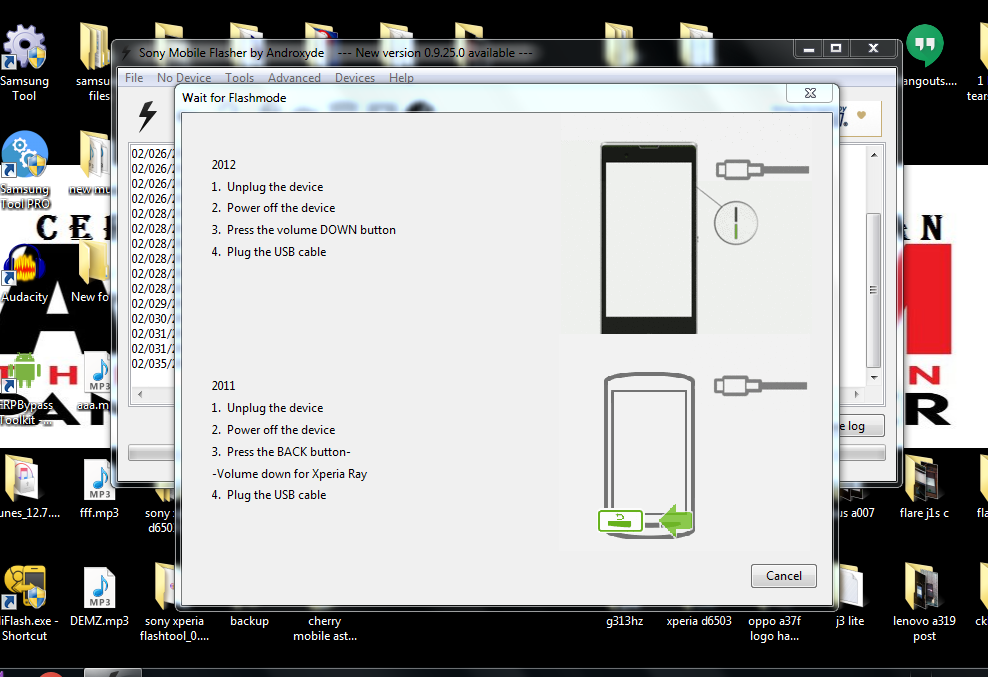The width and height of the screenshot is (988, 677).
Task: Open the Hangouts desktop icon
Action: (925, 55)
